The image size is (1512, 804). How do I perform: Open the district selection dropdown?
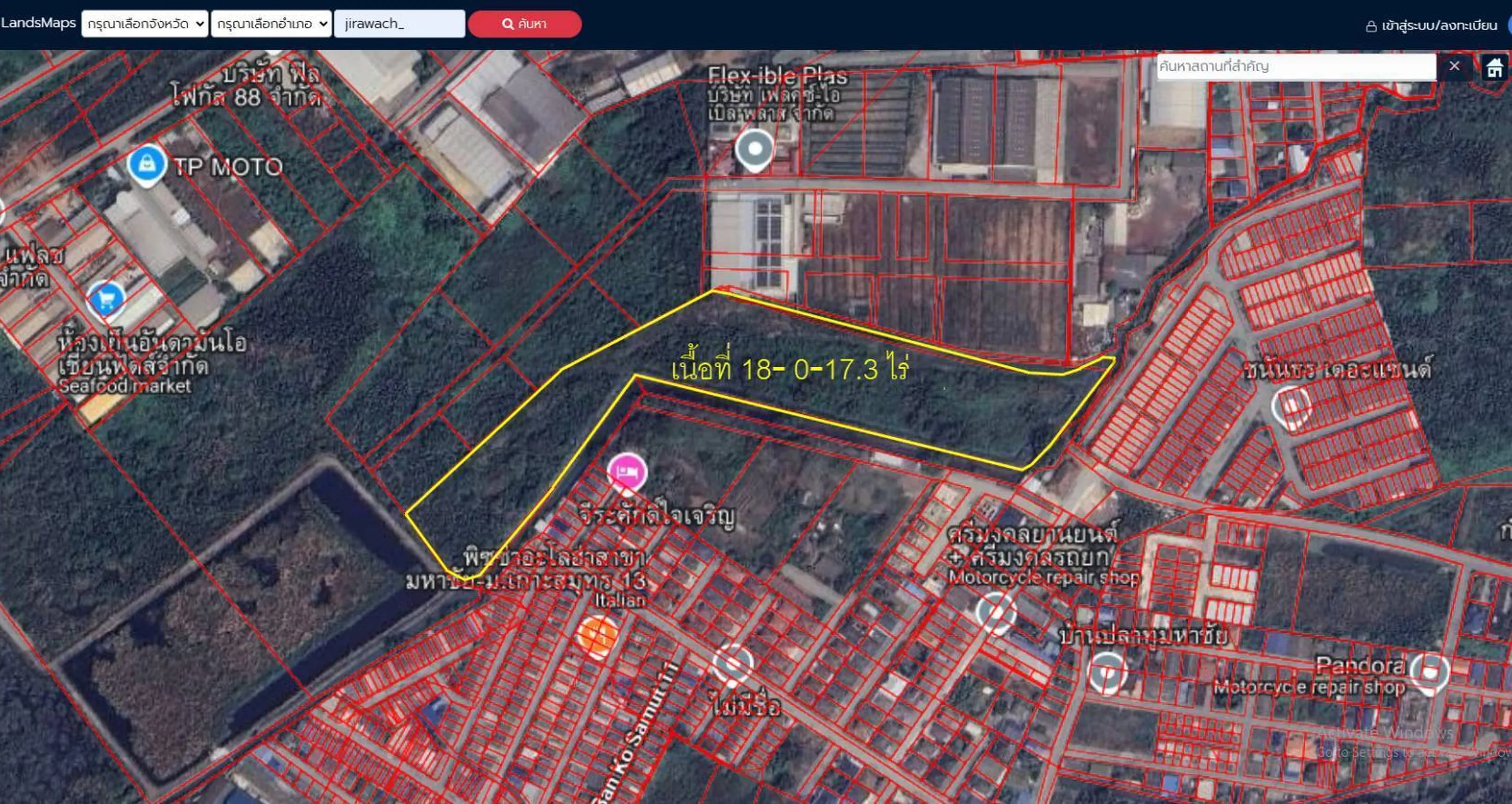[x=271, y=24]
